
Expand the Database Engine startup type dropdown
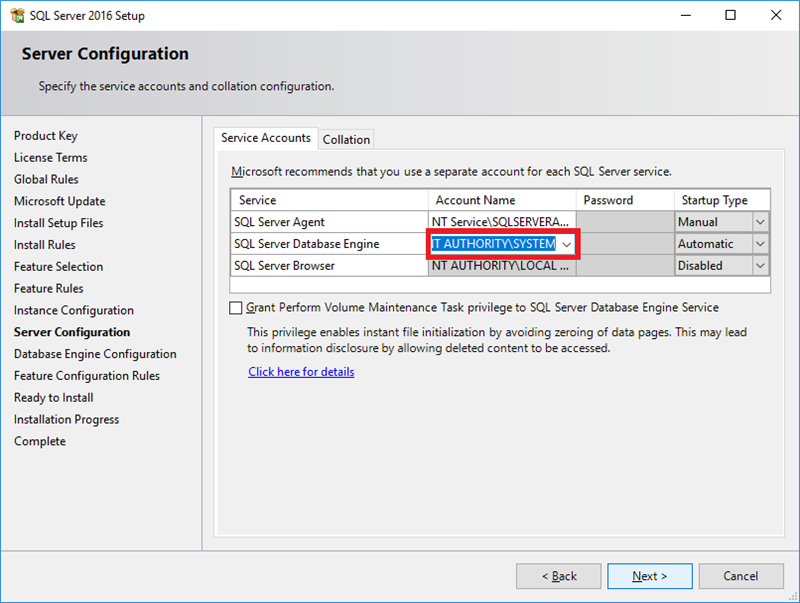(x=760, y=244)
